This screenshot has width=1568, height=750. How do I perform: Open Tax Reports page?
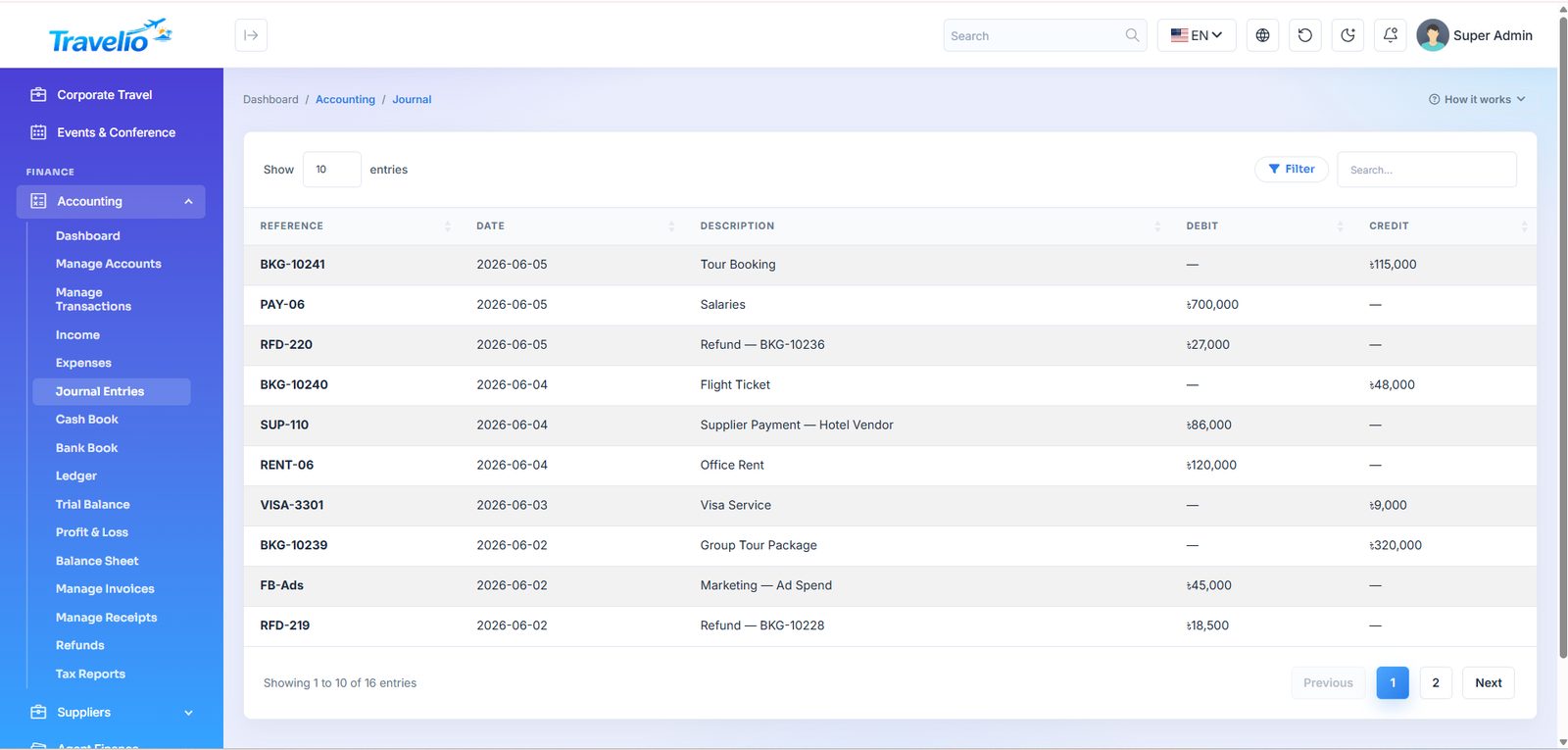[x=90, y=674]
